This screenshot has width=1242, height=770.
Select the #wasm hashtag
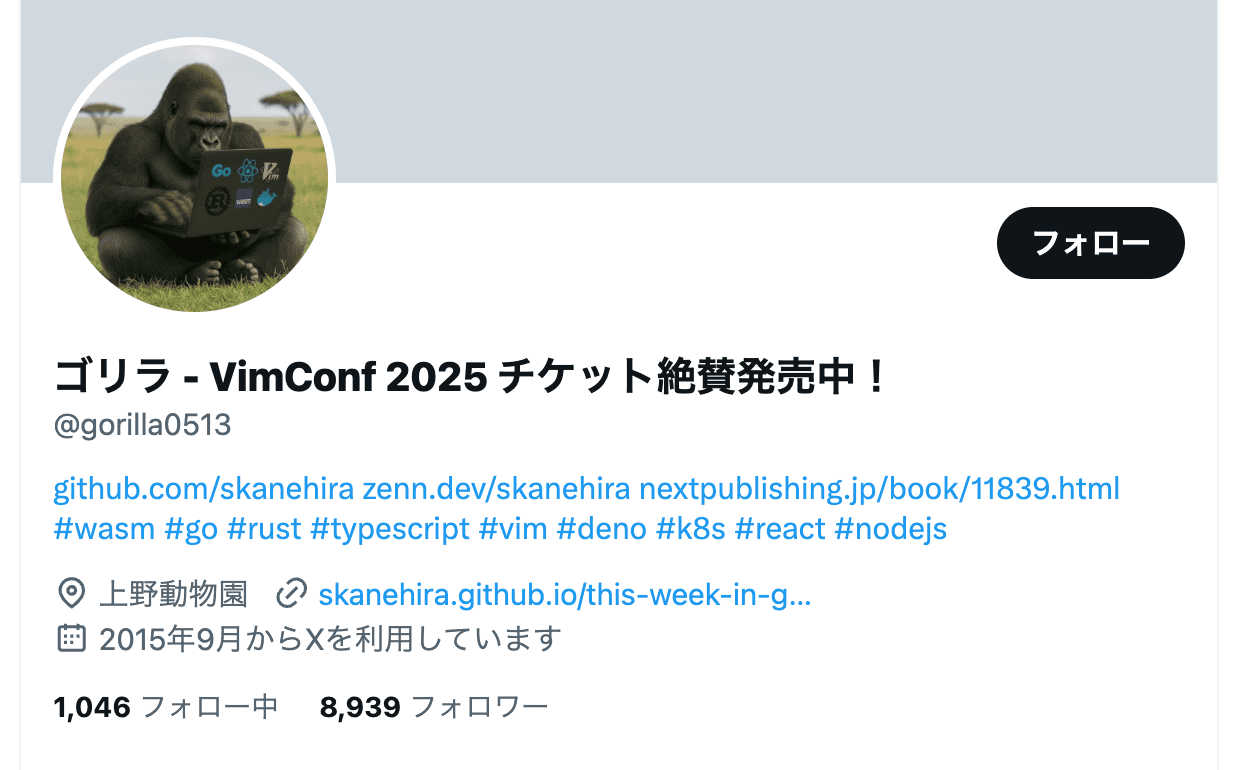tap(105, 529)
